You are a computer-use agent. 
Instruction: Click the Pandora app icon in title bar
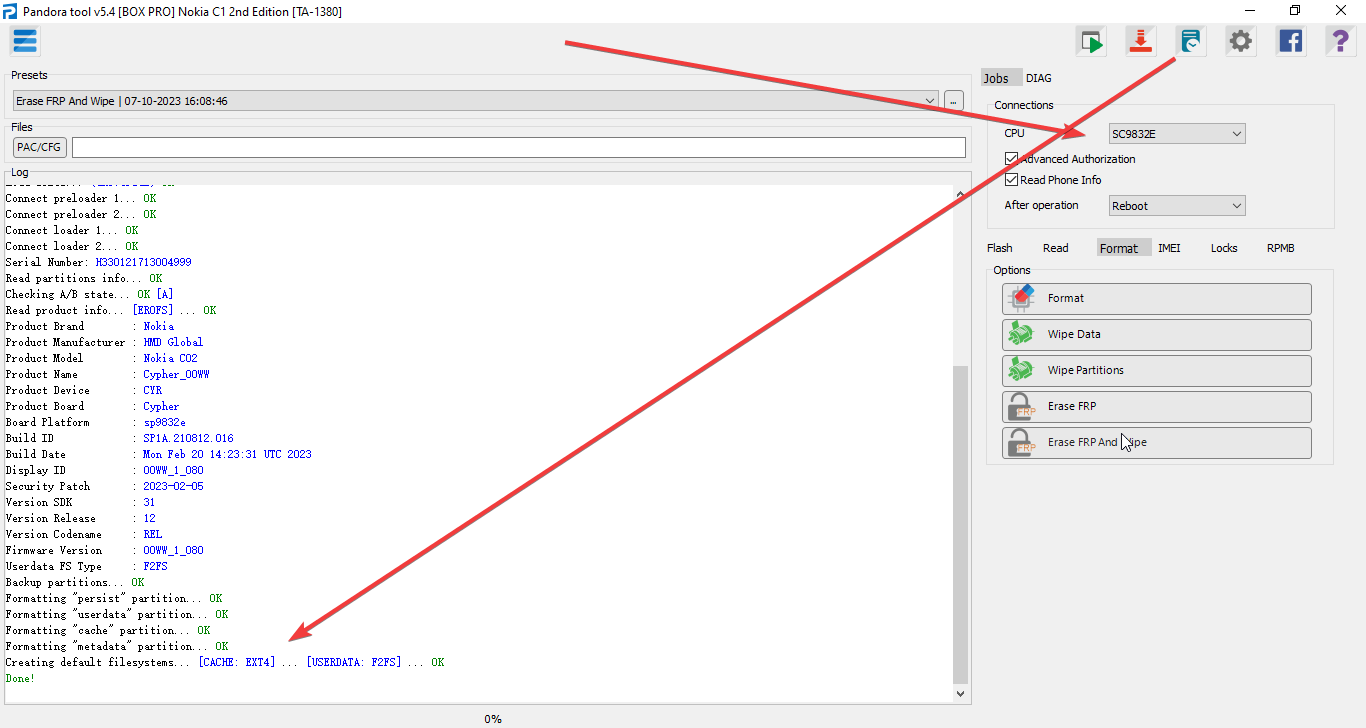coord(10,10)
